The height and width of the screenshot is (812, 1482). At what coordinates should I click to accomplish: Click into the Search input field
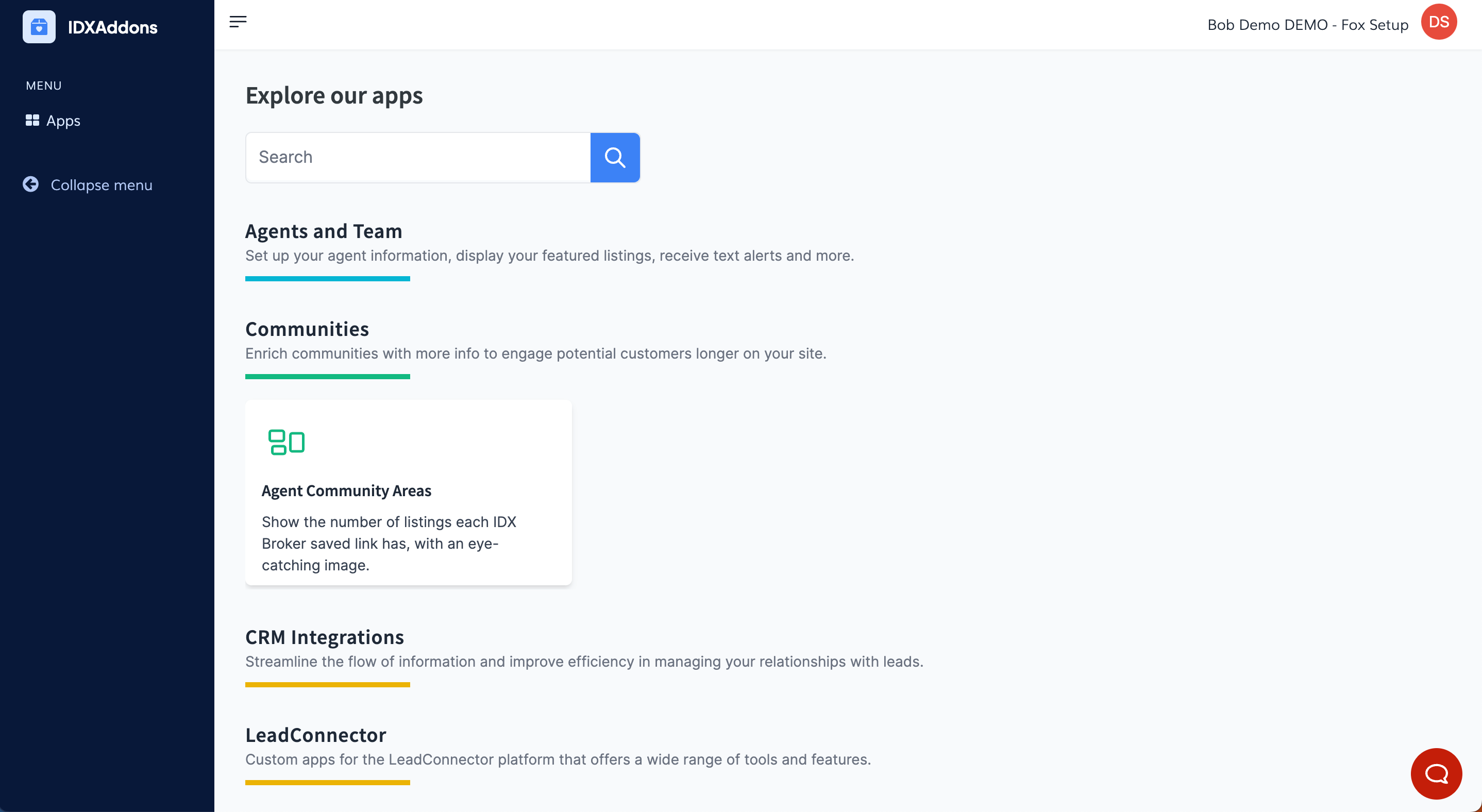[418, 158]
